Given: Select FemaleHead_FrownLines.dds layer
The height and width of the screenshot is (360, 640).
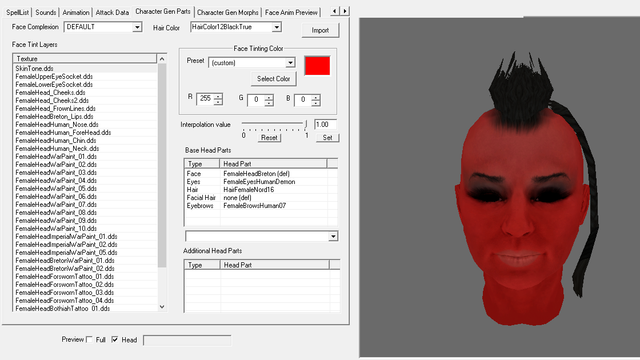Looking at the screenshot, I should point(85,109).
